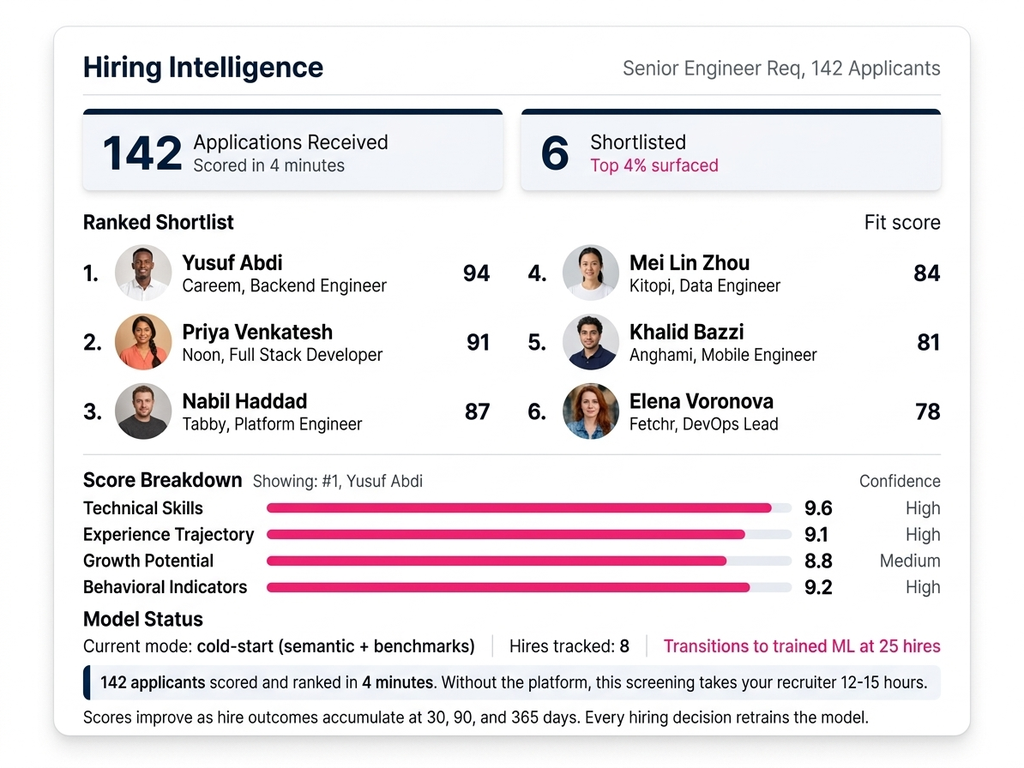
Task: Click Elena Voronova's fit score 78
Action: click(927, 411)
